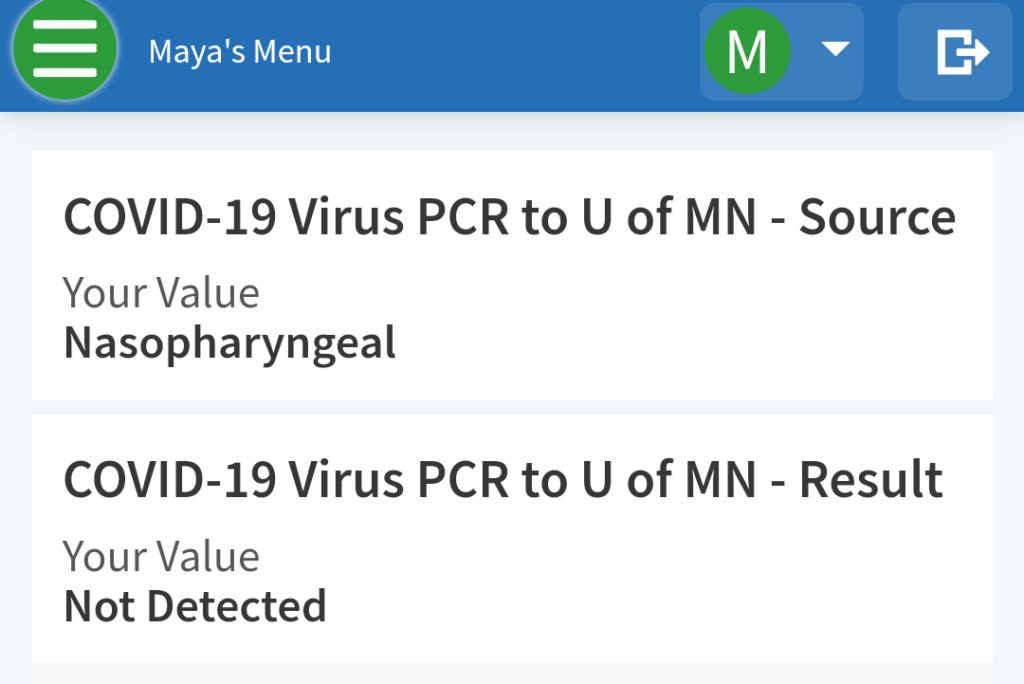1024x684 pixels.
Task: Click the green M profile avatar
Action: (747, 51)
